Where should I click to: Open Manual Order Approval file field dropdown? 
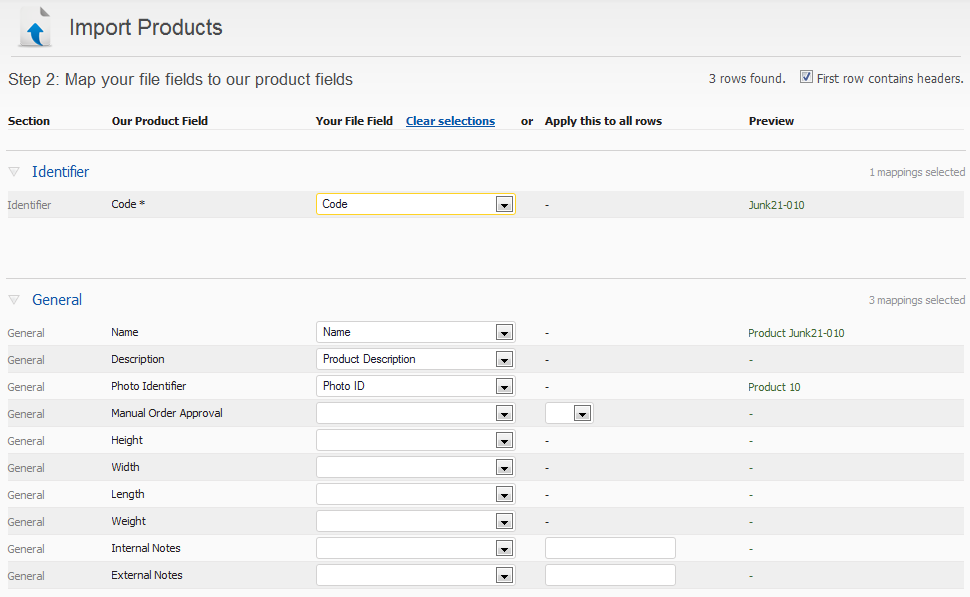coord(416,413)
